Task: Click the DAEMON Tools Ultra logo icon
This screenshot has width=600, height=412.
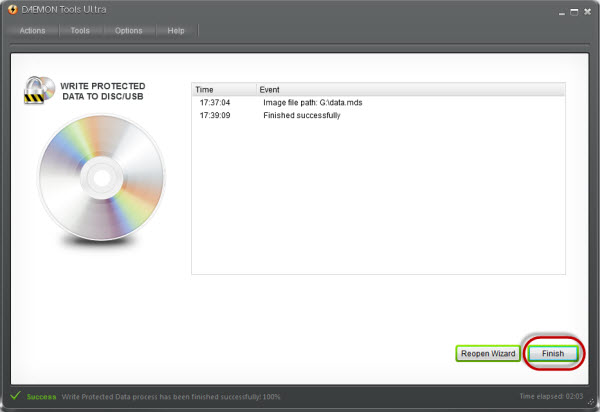Action: coord(13,10)
